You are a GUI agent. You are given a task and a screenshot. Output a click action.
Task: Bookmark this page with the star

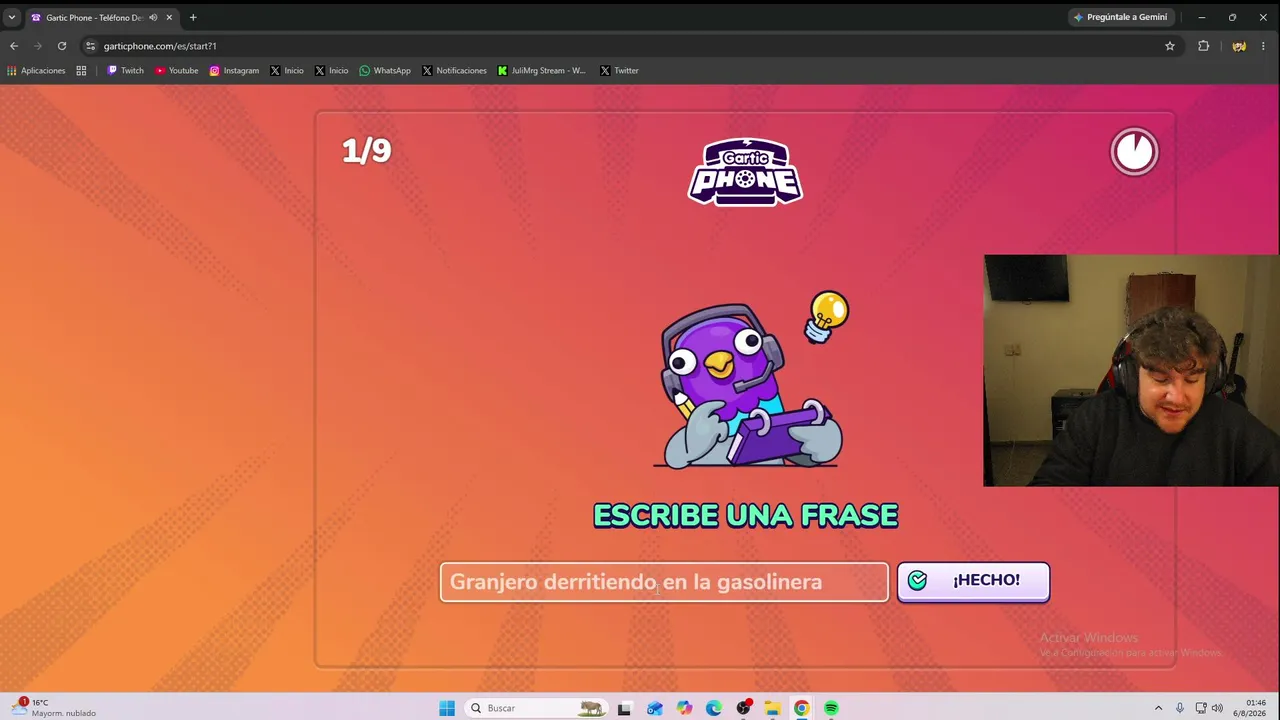[x=1170, y=46]
